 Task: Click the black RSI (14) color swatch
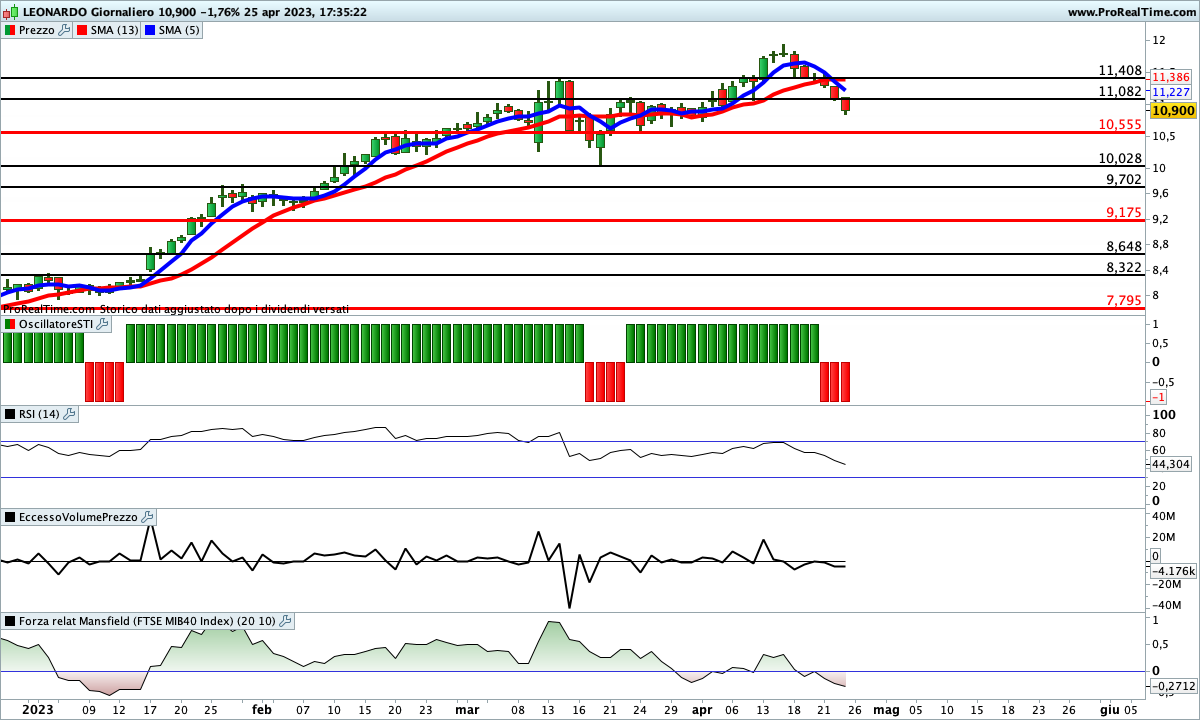(10, 414)
